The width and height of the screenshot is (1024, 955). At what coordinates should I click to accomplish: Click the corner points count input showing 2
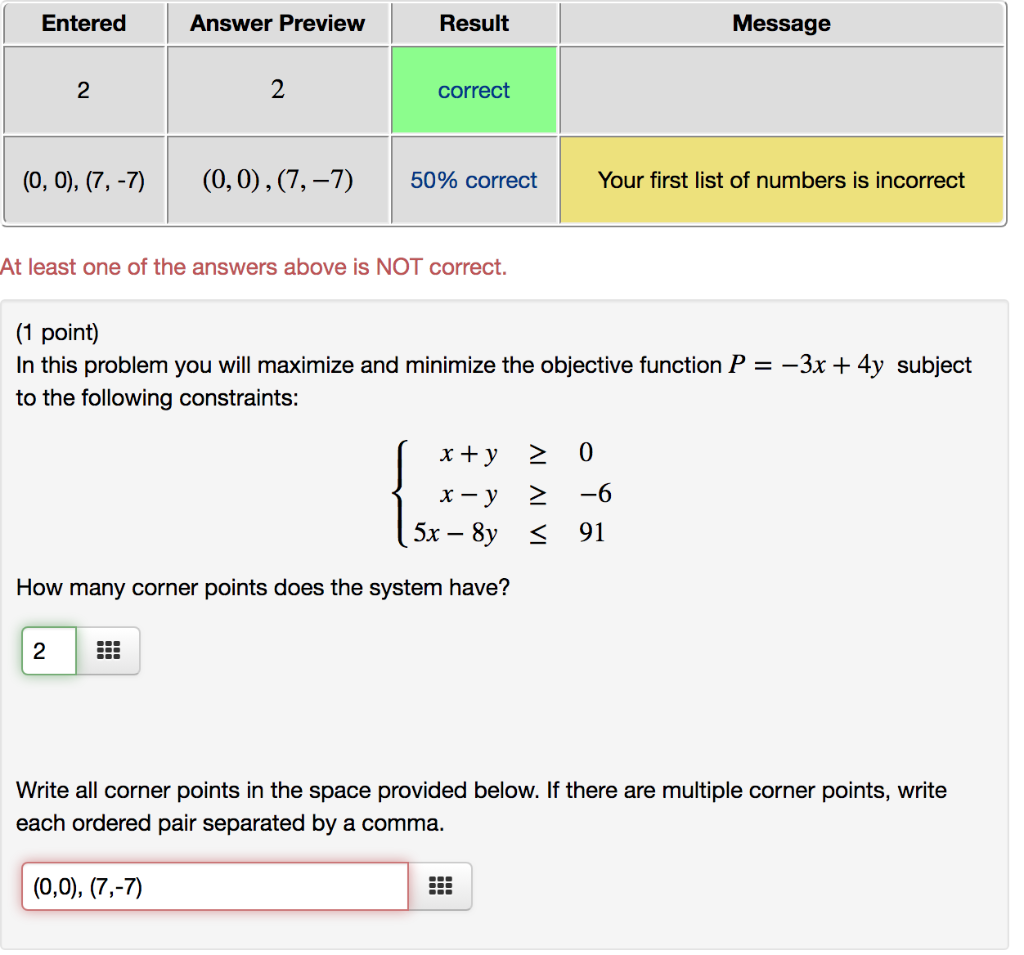click(x=48, y=650)
